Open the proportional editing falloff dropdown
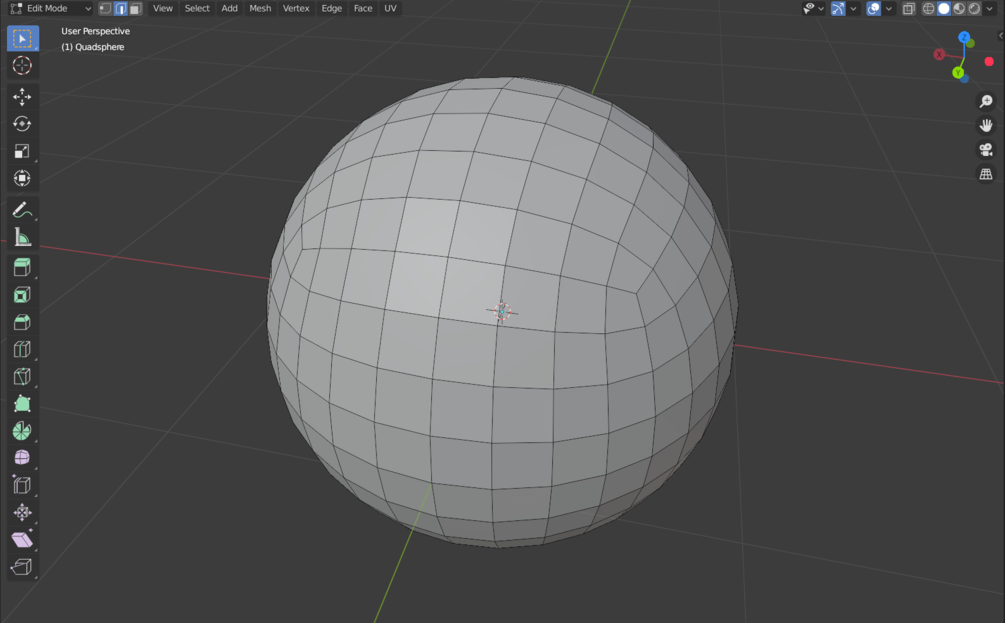The height and width of the screenshot is (623, 1005). pos(888,8)
